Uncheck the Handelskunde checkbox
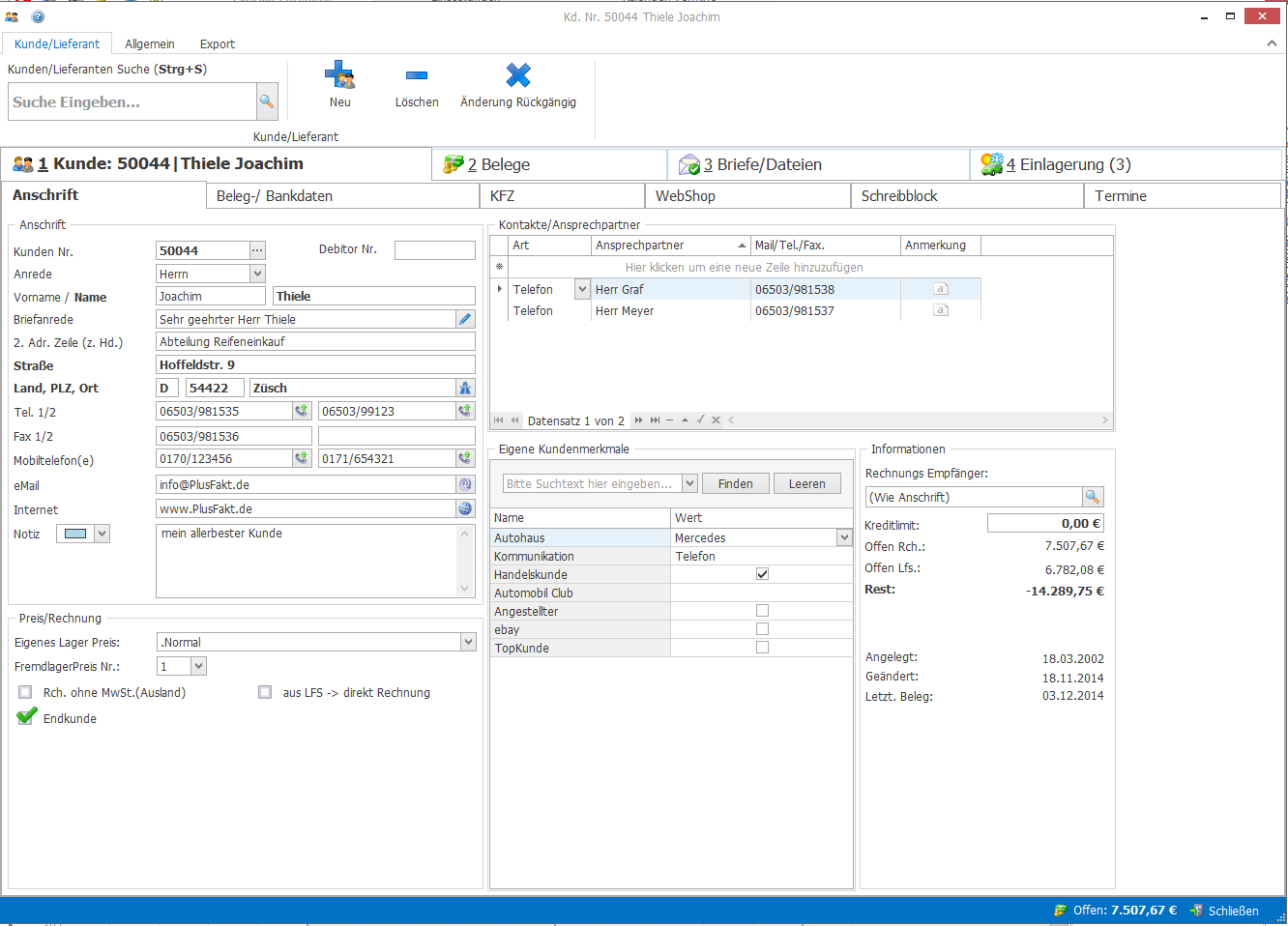1288x926 pixels. tap(762, 574)
